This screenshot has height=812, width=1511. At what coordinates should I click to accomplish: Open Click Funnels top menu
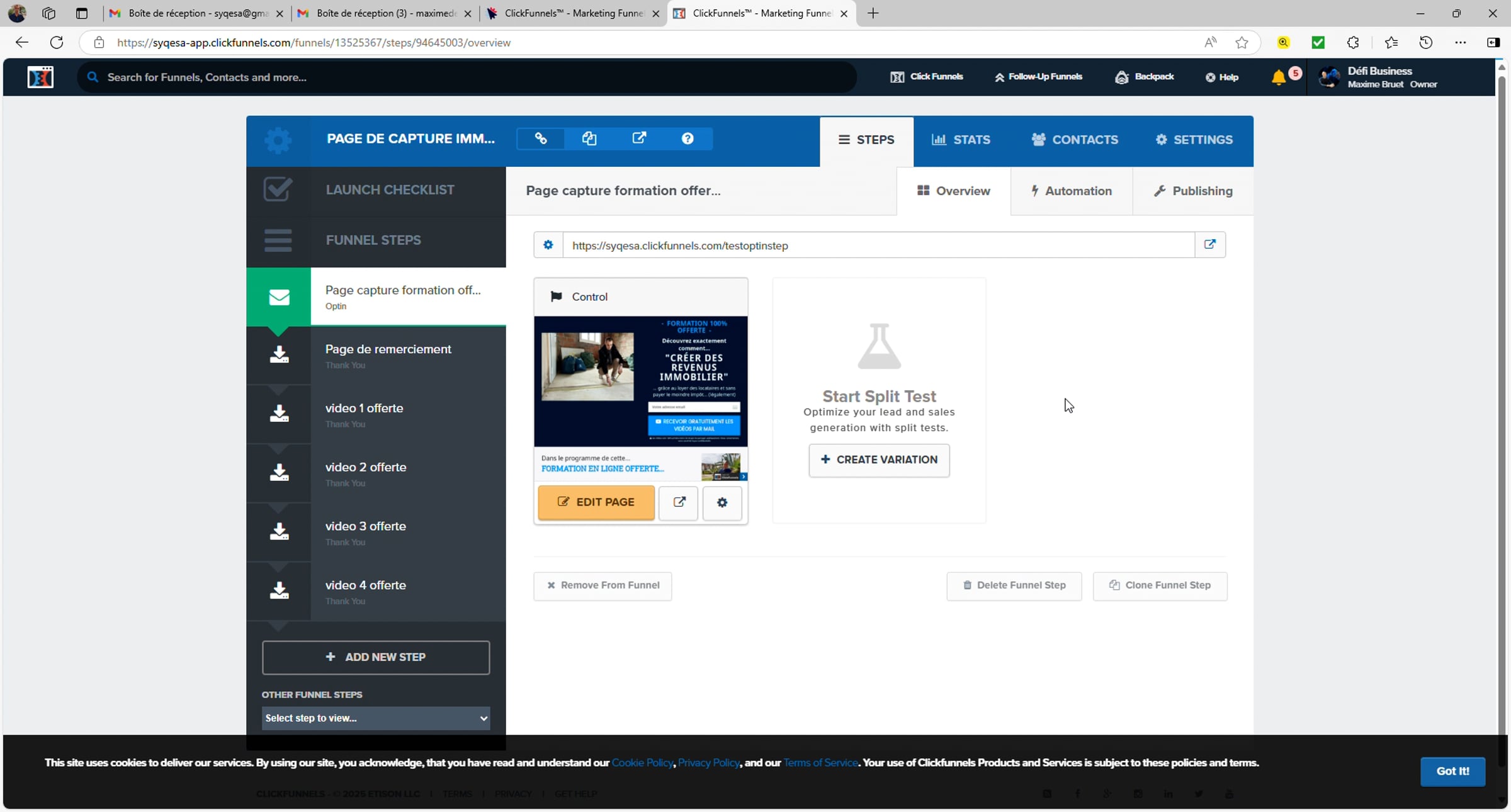[x=927, y=77]
